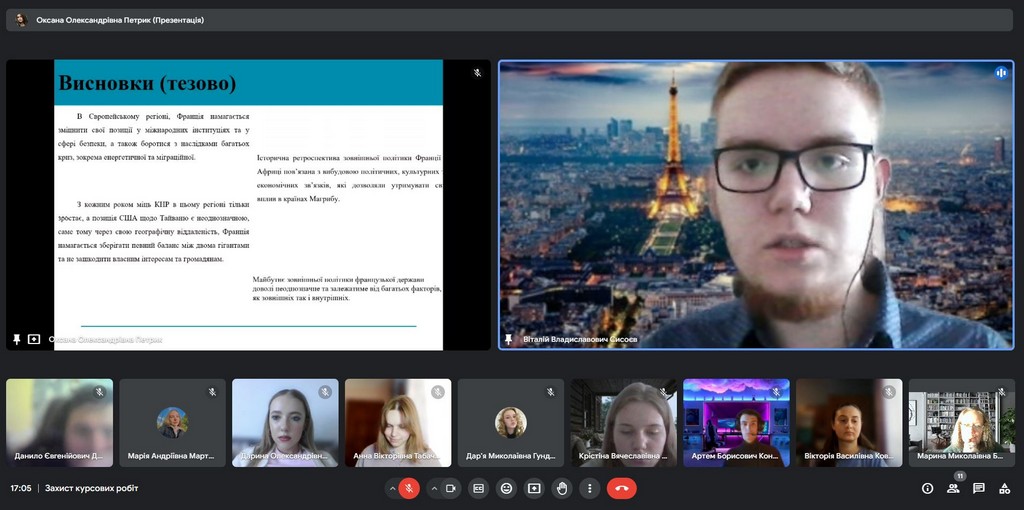This screenshot has width=1024, height=510.
Task: Select Артем Борисович's participant thumbnail
Action: pyautogui.click(x=736, y=422)
